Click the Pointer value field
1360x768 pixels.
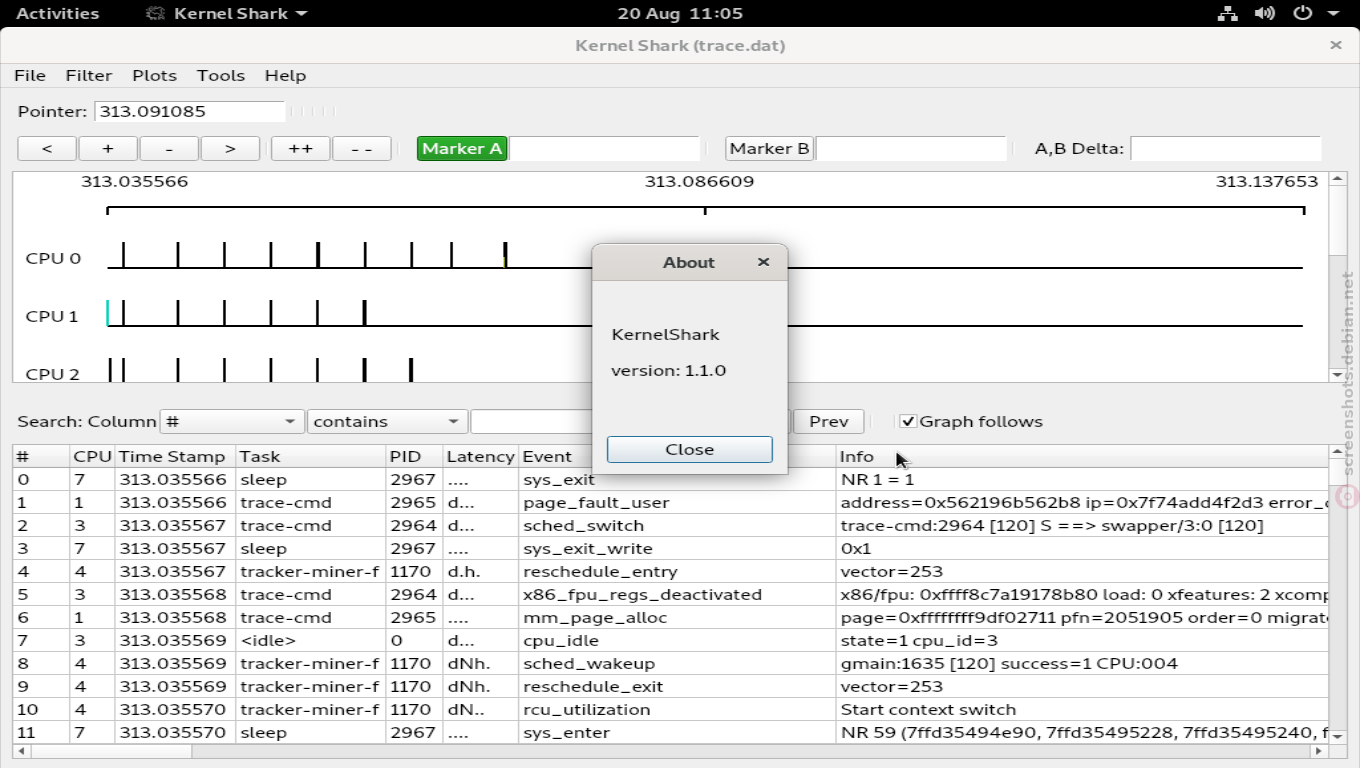190,111
